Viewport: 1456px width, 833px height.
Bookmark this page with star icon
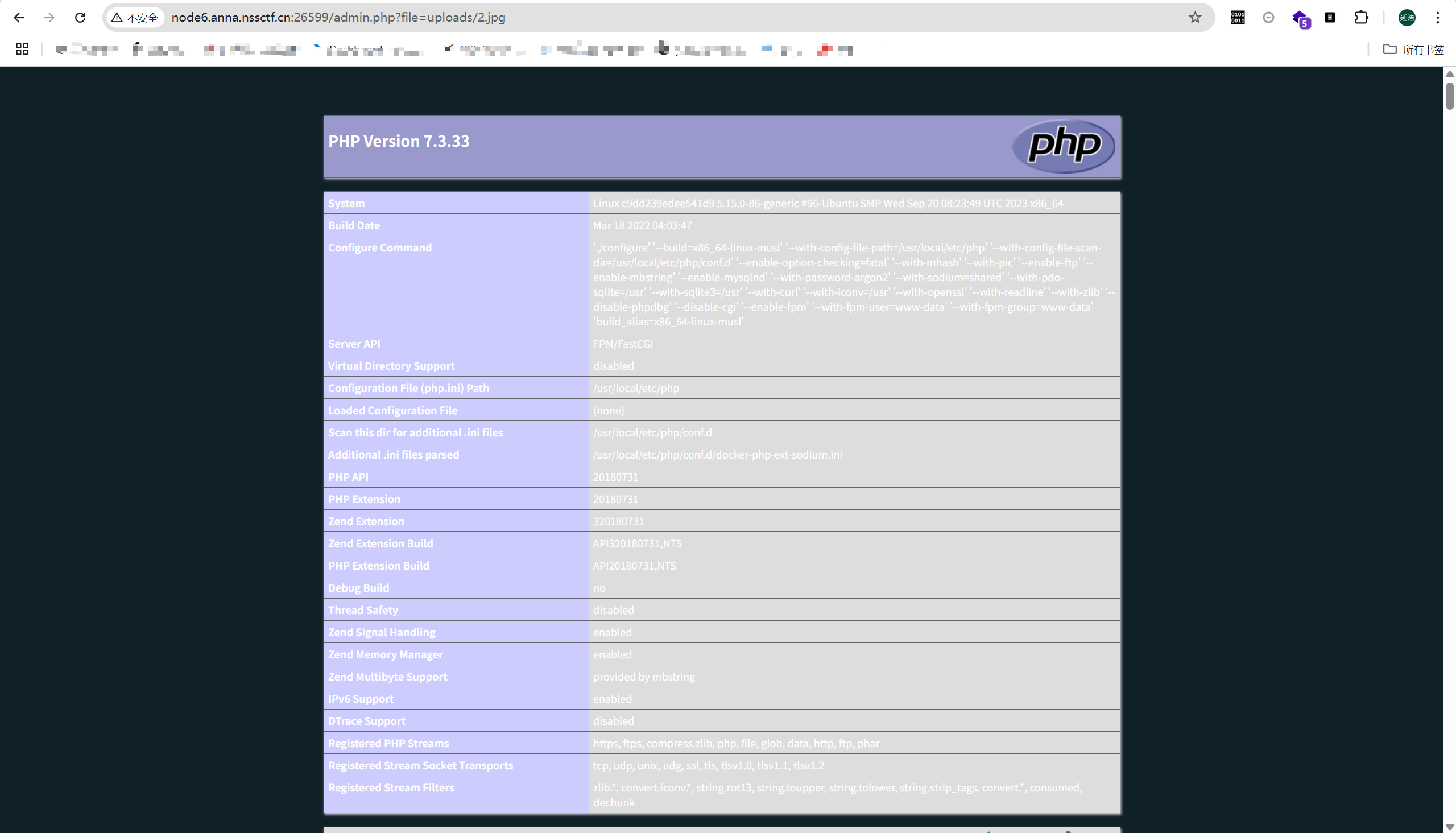pyautogui.click(x=1194, y=17)
